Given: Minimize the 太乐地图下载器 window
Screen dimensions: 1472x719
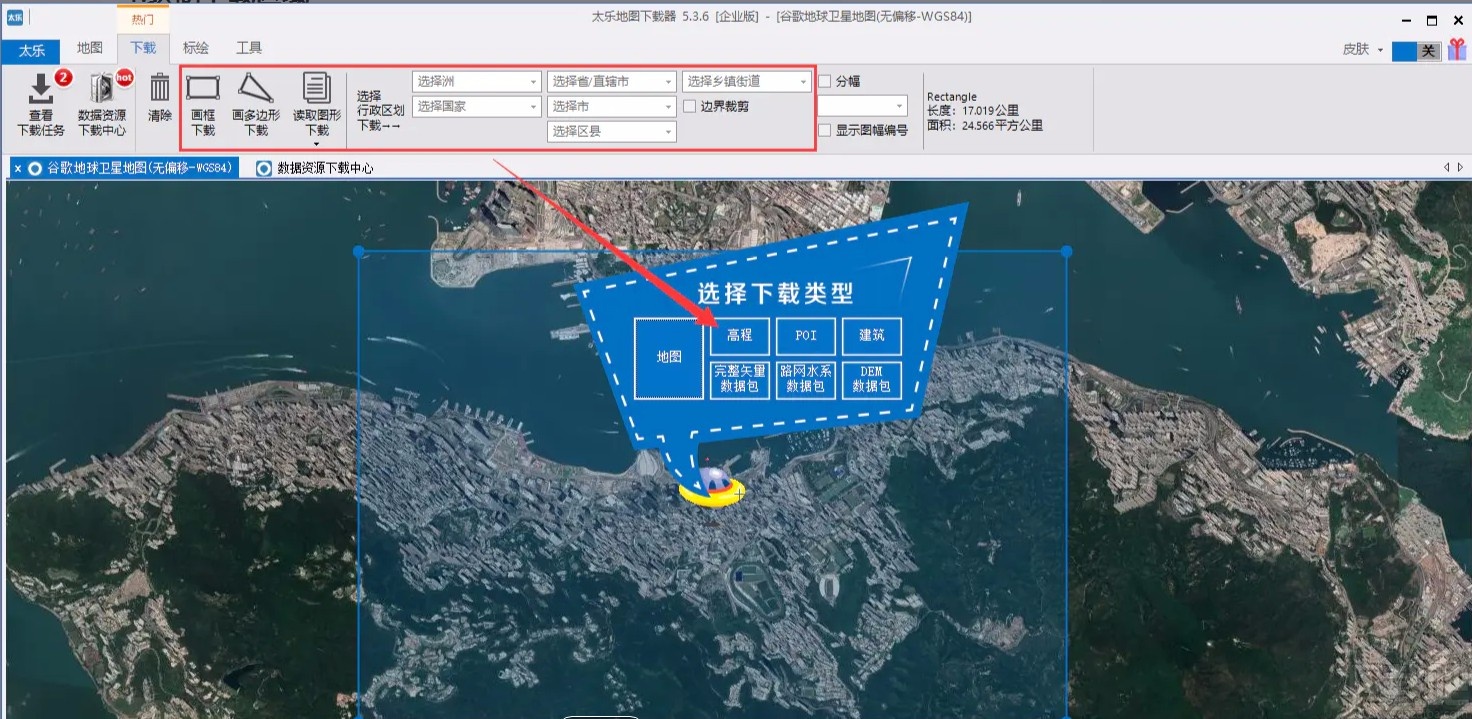Looking at the screenshot, I should pyautogui.click(x=1407, y=20).
